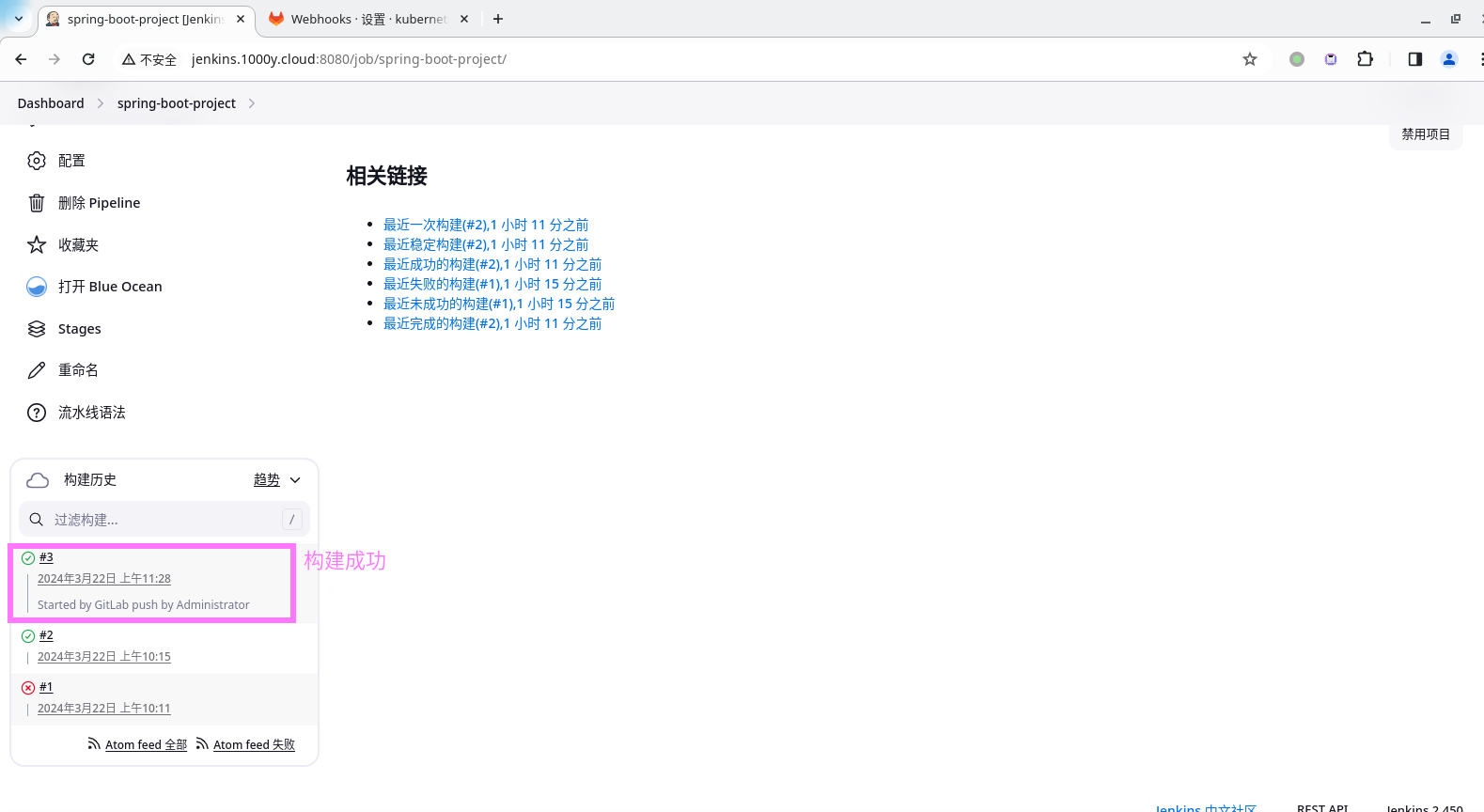Viewport: 1484px width, 812px height.
Task: Click the 构建历史 heading text
Action: tap(90, 480)
